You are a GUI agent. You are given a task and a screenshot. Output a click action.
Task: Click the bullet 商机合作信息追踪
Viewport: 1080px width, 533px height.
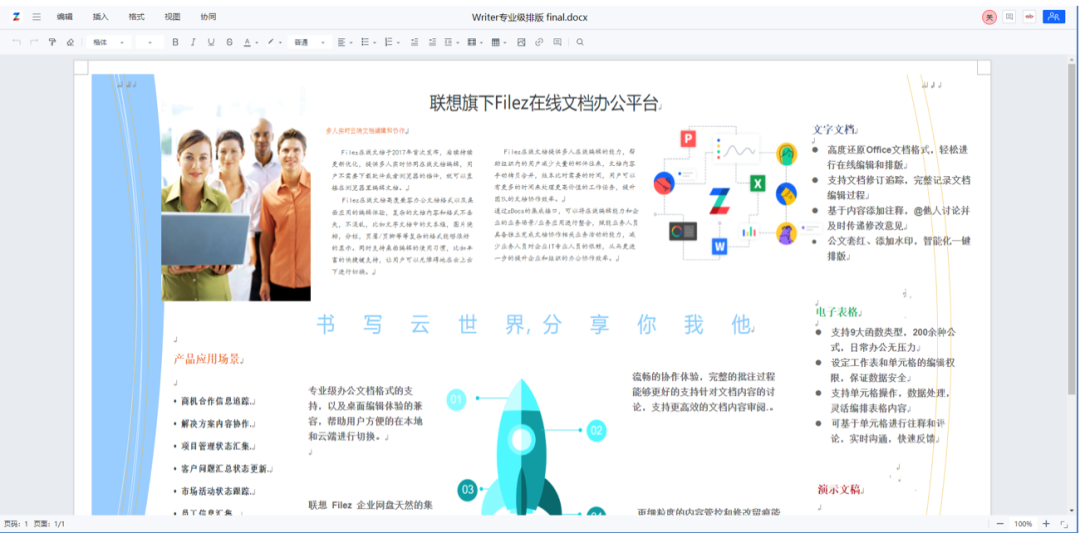click(x=217, y=401)
